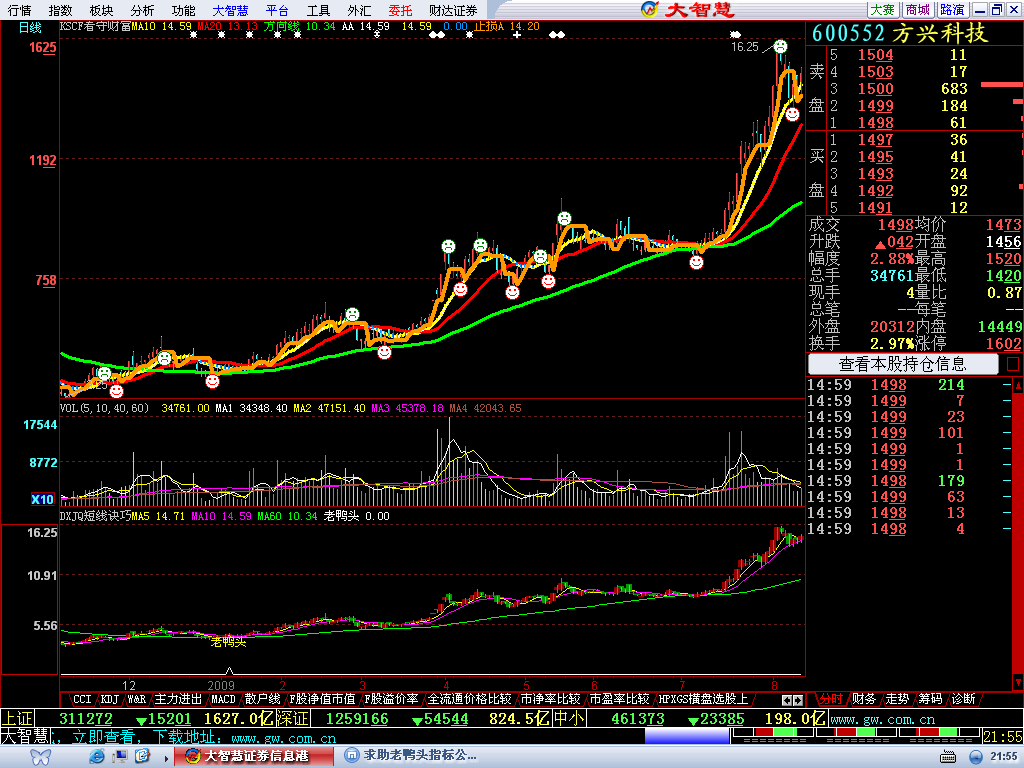The width and height of the screenshot is (1024, 768).
Task: Open the 行情 menu
Action: [x=20, y=10]
